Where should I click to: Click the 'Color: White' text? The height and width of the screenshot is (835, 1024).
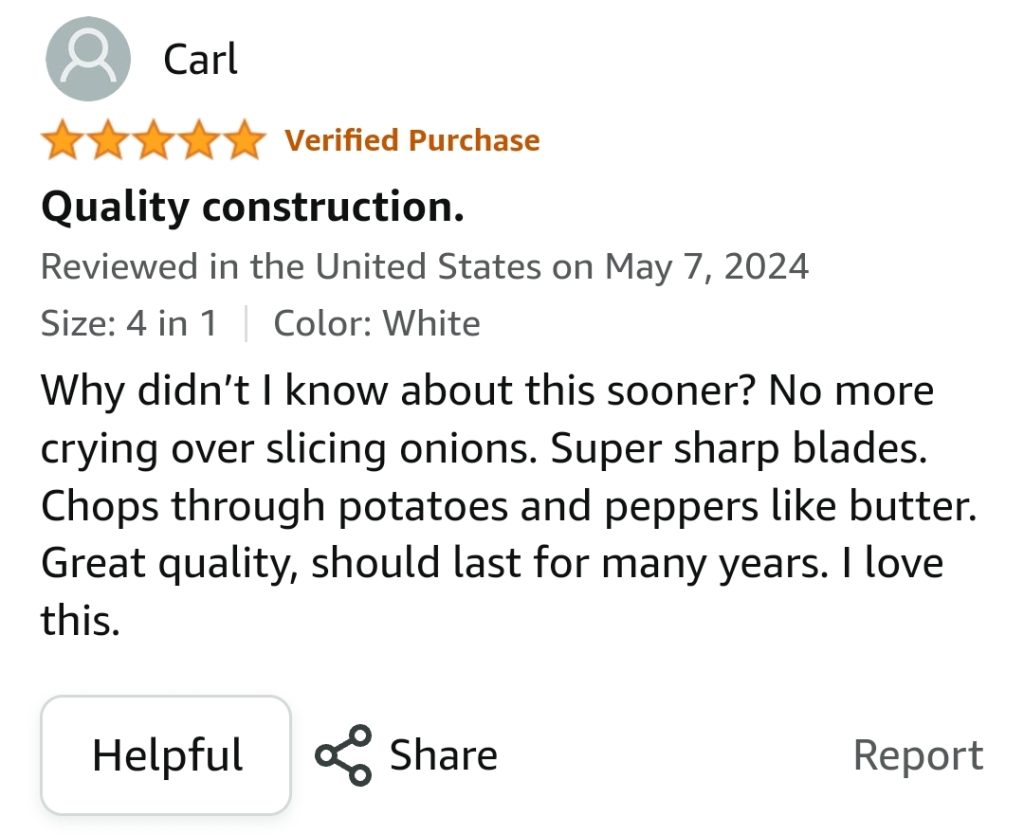[x=377, y=323]
